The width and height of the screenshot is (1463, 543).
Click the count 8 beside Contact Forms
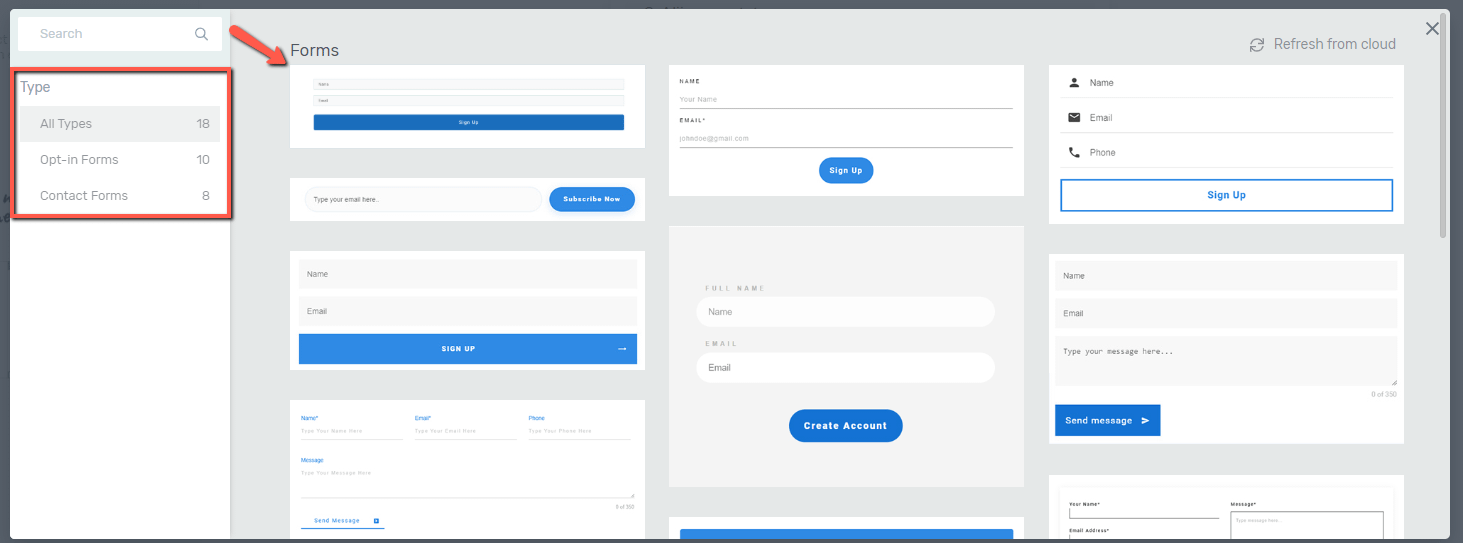coord(206,196)
